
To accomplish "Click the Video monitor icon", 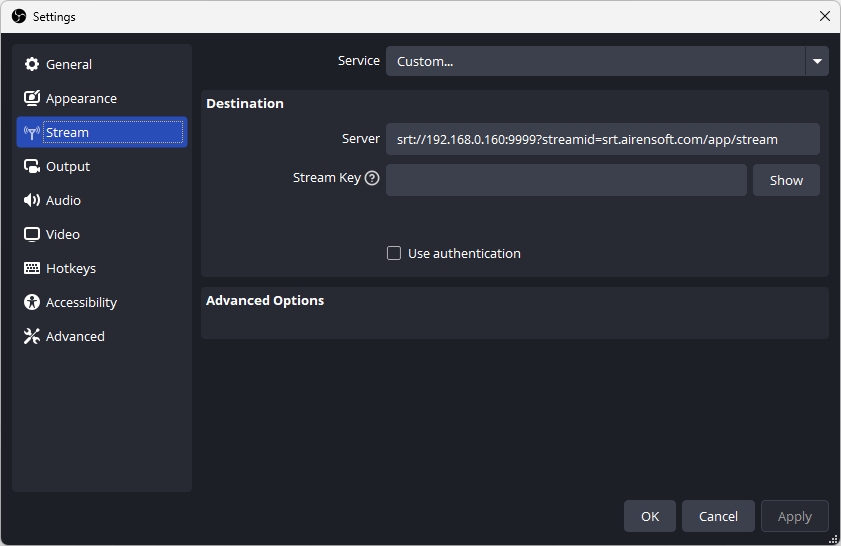I will pyautogui.click(x=32, y=234).
